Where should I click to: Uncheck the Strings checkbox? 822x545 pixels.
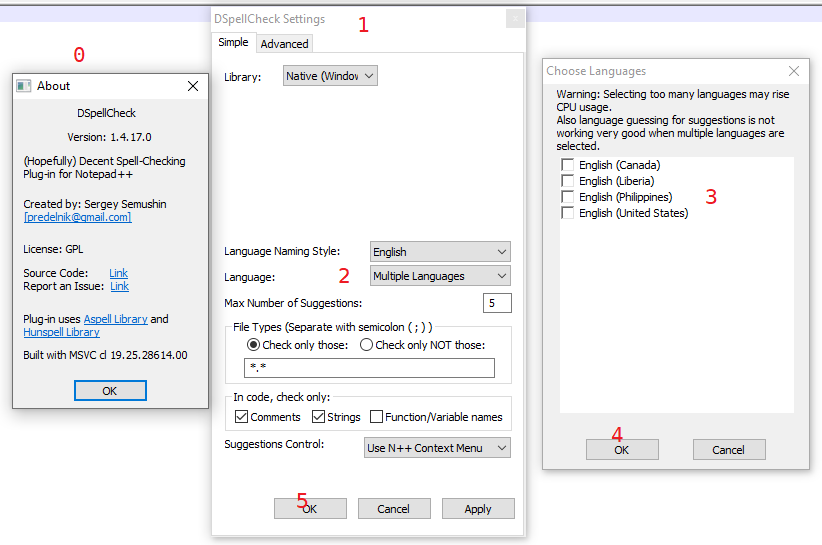pyautogui.click(x=318, y=417)
